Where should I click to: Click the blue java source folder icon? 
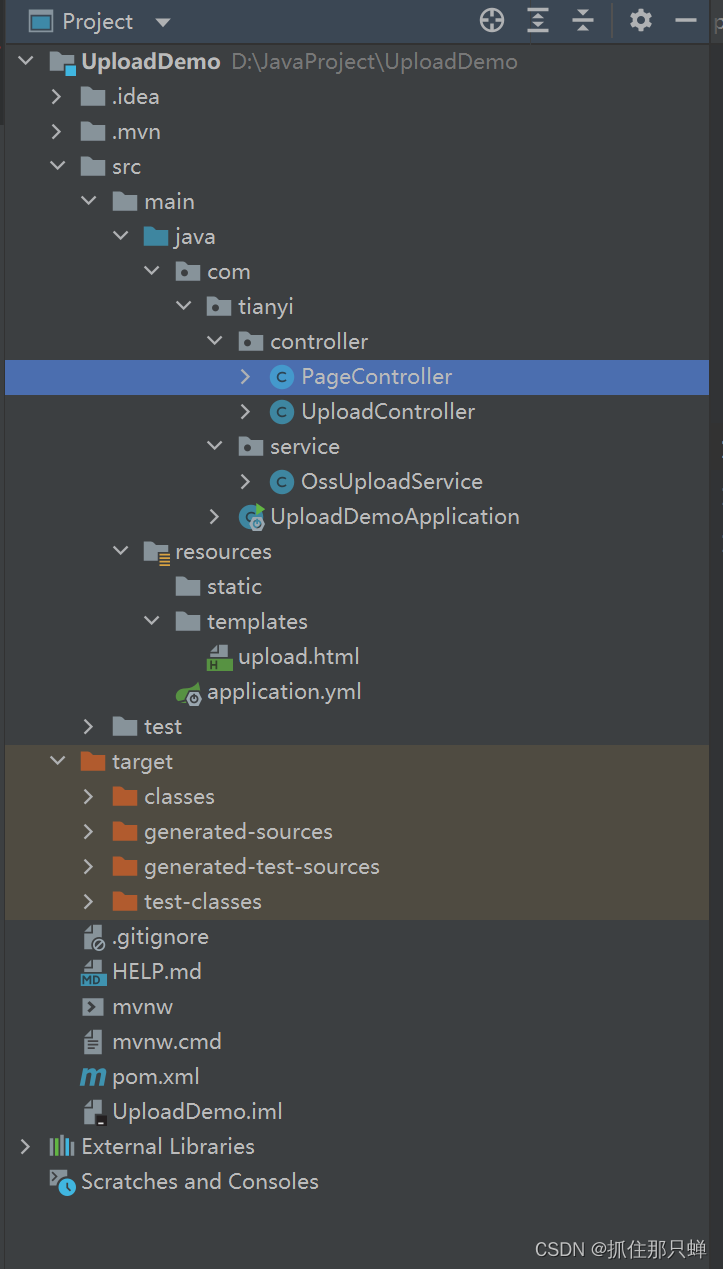(x=156, y=237)
